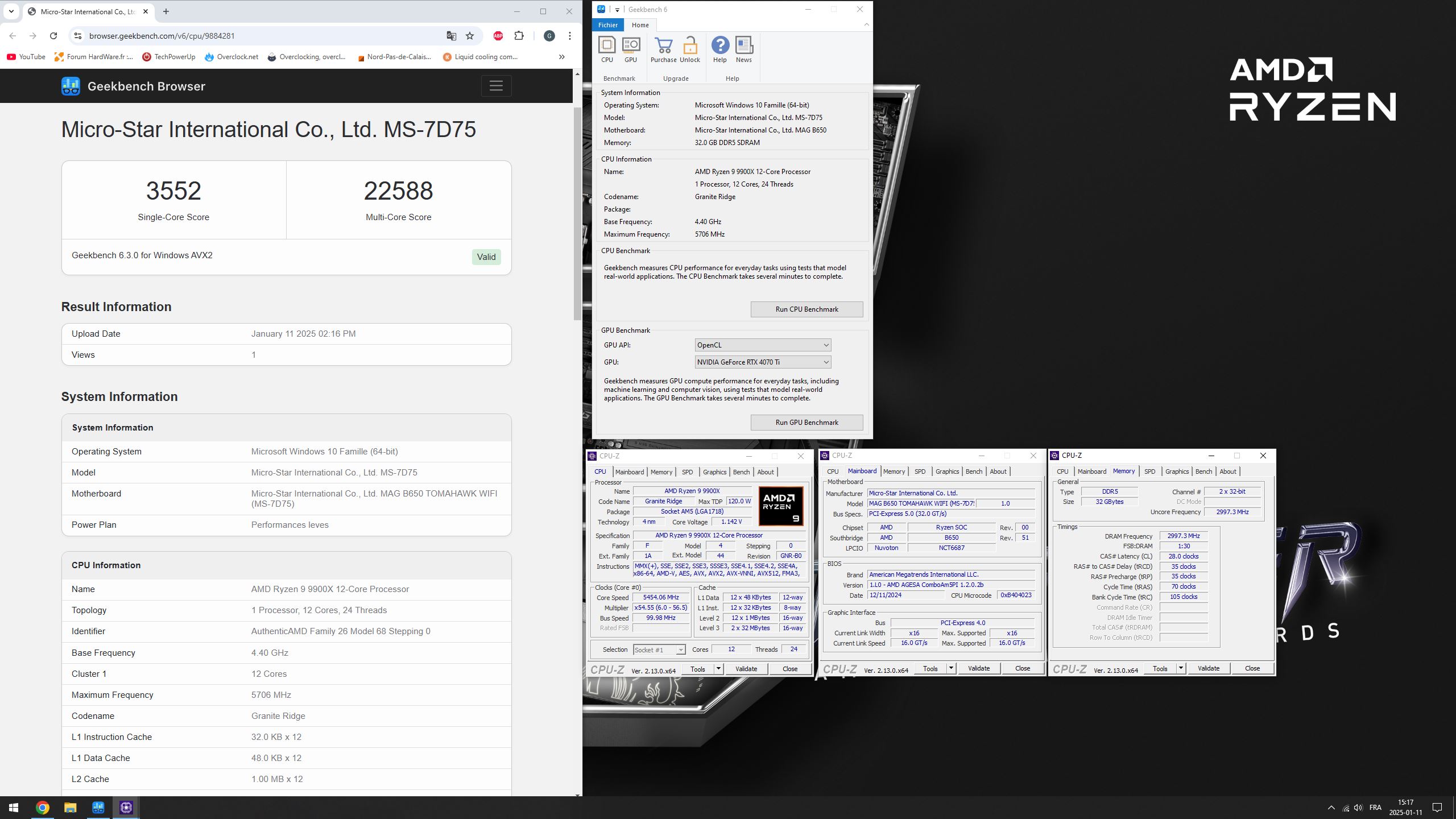Click the Chrome profile avatar icon
The image size is (1456, 819).
click(549, 36)
